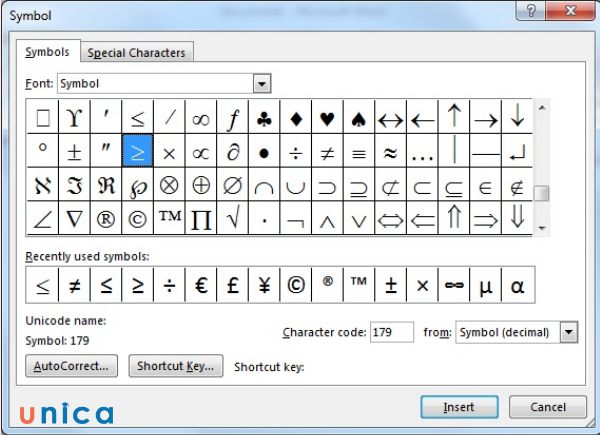
Task: Select the pound sign in recent symbols
Action: pyautogui.click(x=232, y=285)
